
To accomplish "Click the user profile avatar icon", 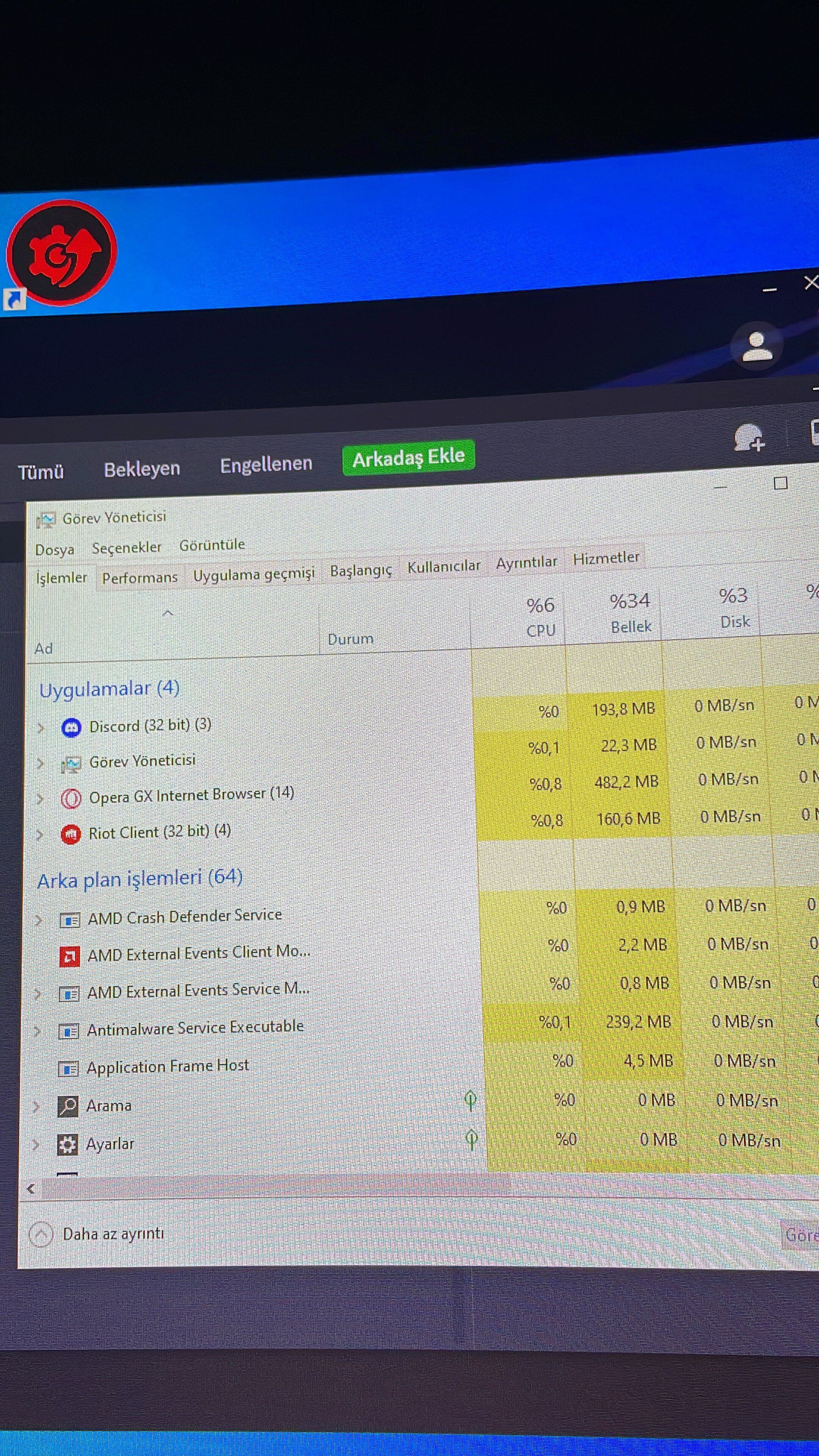I will [x=757, y=346].
